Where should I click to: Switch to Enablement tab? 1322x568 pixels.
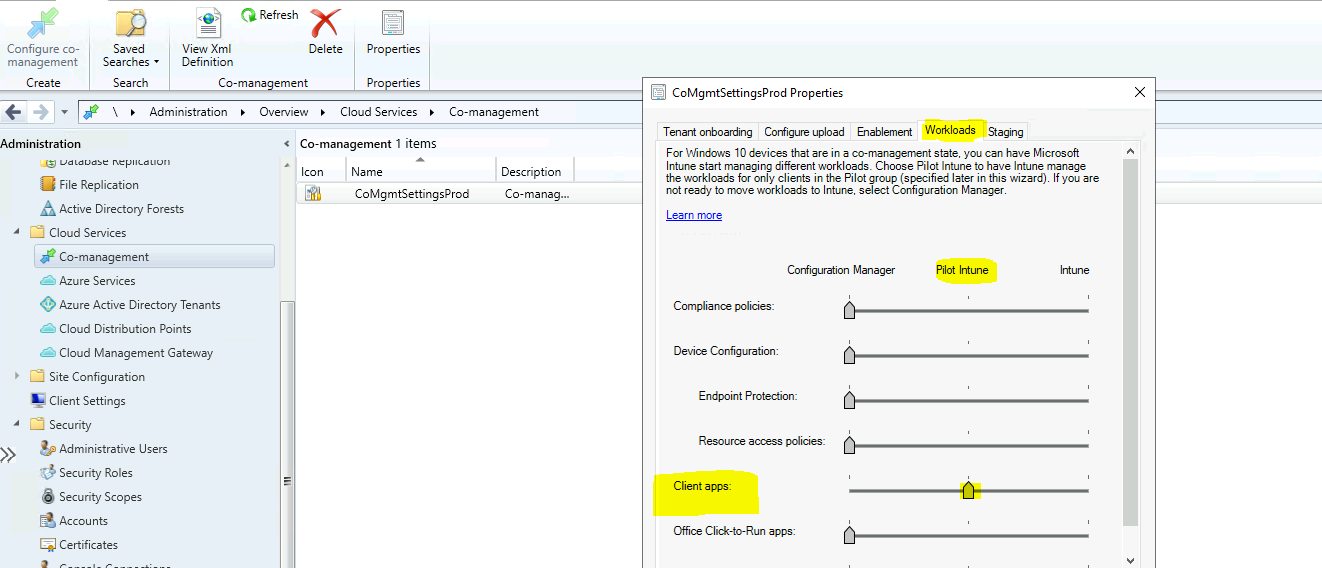tap(884, 132)
